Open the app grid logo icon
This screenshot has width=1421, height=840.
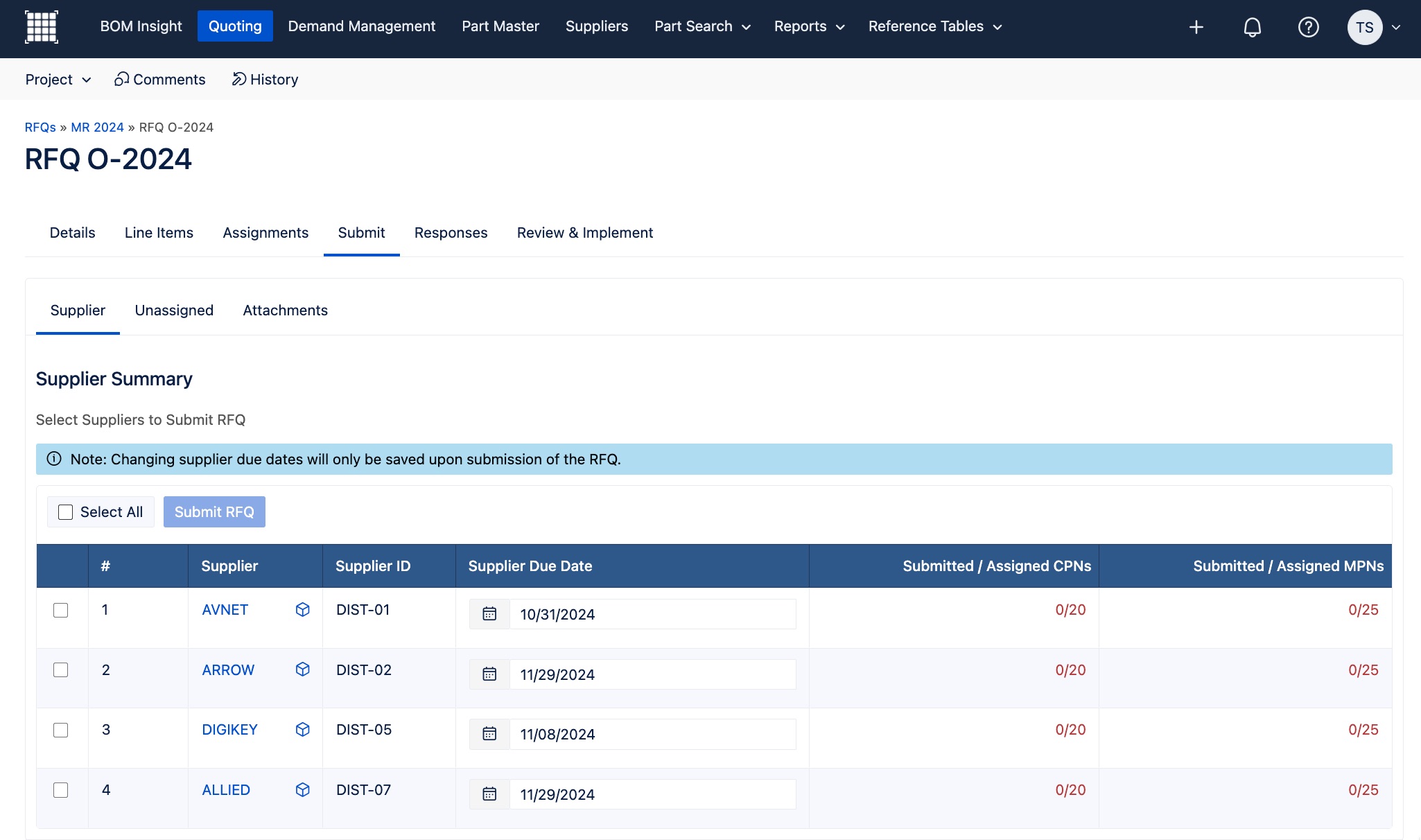coord(42,27)
